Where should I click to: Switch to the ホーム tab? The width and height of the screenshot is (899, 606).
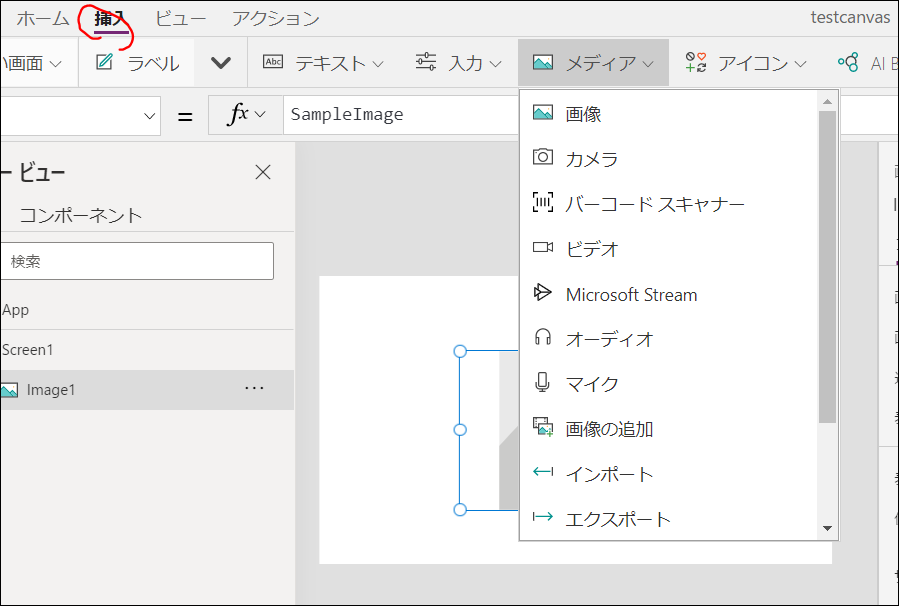42,17
